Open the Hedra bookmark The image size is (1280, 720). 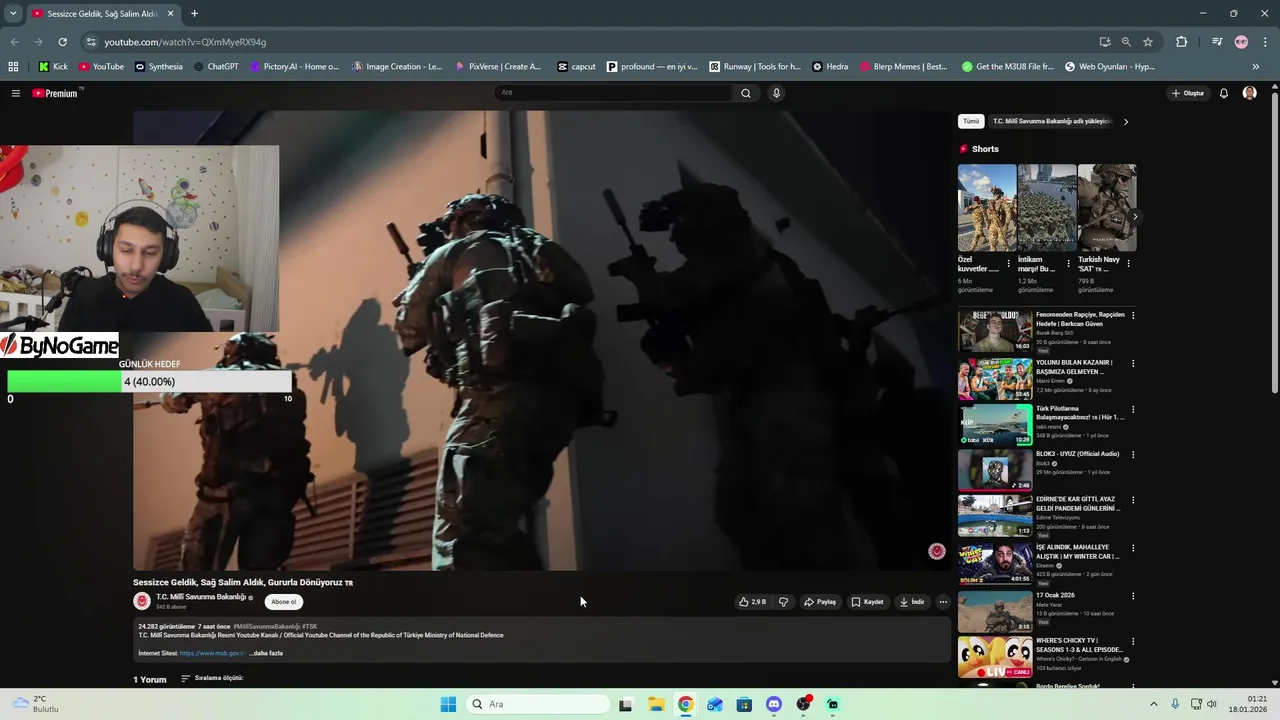pos(830,67)
